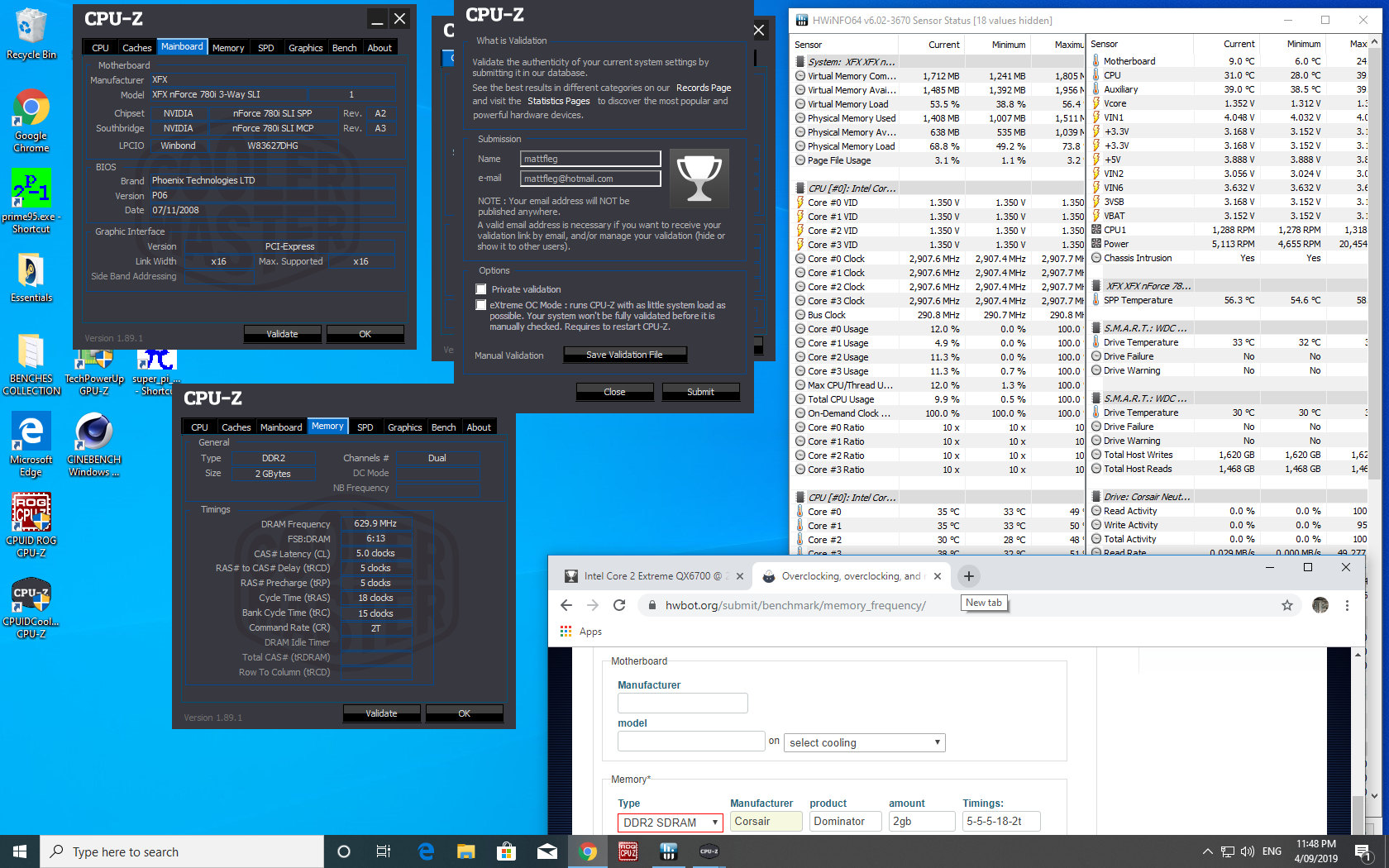This screenshot has width=1389, height=868.
Task: Click the volume icon in the system tray
Action: (x=1248, y=851)
